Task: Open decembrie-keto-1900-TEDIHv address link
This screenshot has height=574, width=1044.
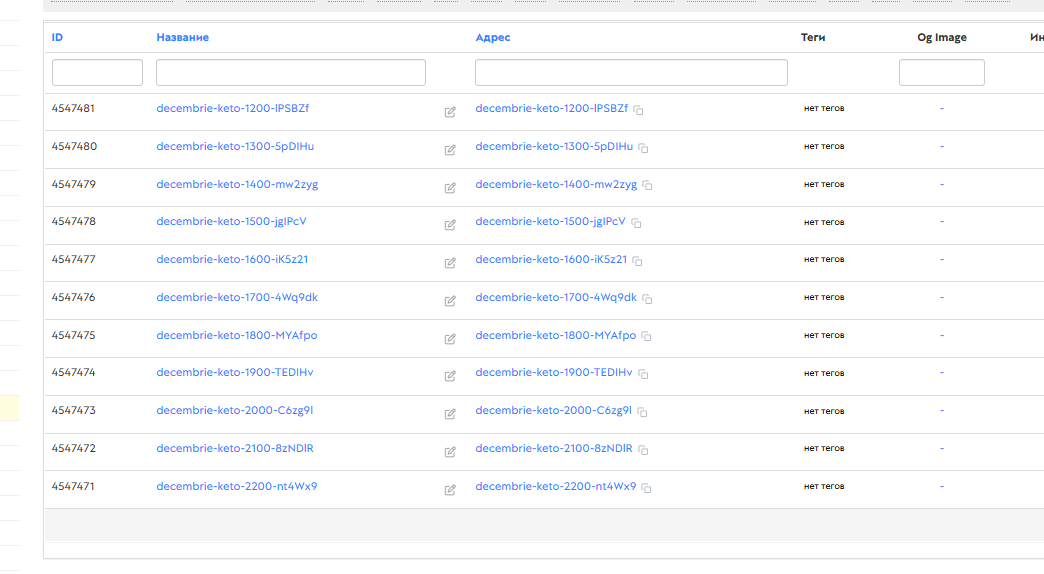Action: pyautogui.click(x=553, y=372)
